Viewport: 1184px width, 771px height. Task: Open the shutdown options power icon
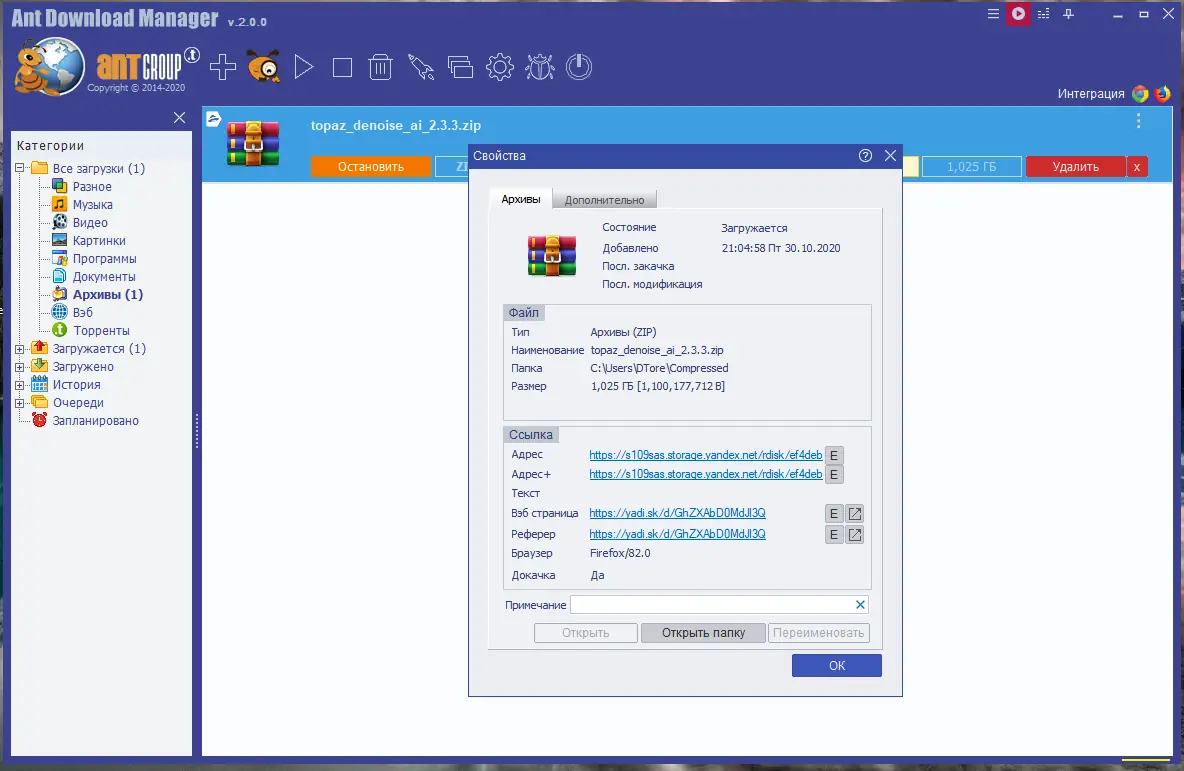pos(579,66)
